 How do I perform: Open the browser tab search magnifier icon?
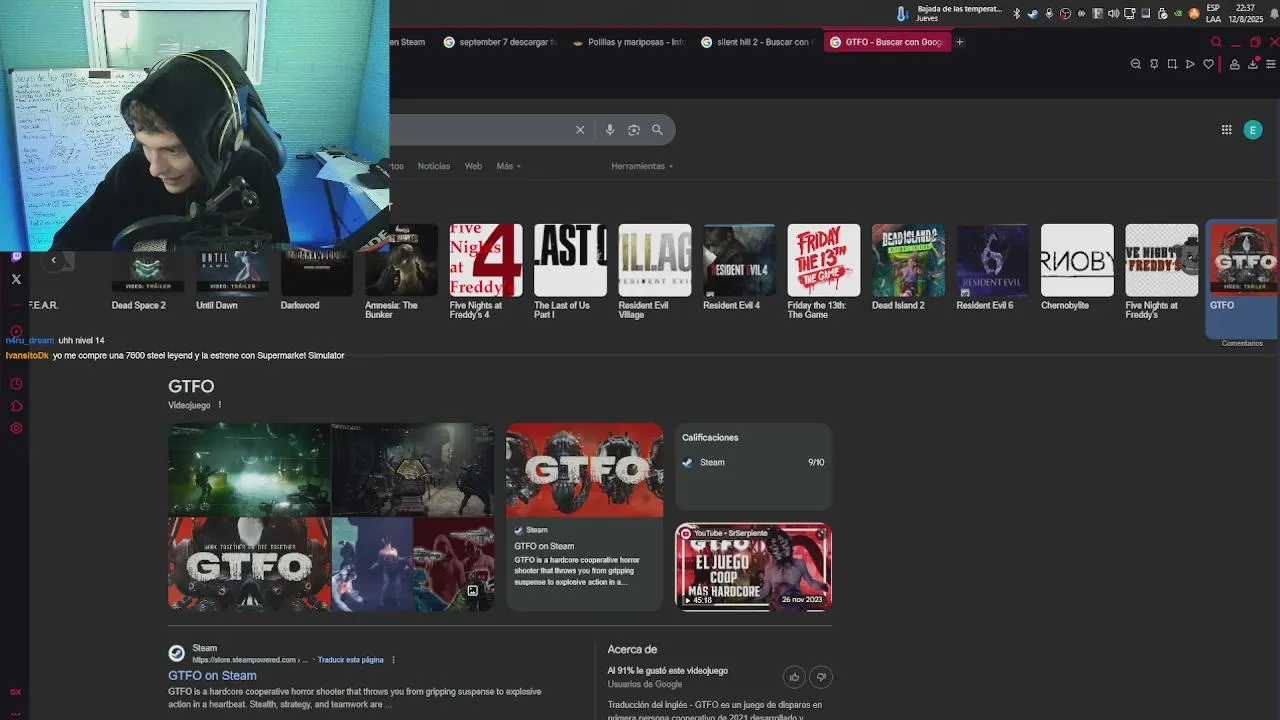tap(1216, 42)
